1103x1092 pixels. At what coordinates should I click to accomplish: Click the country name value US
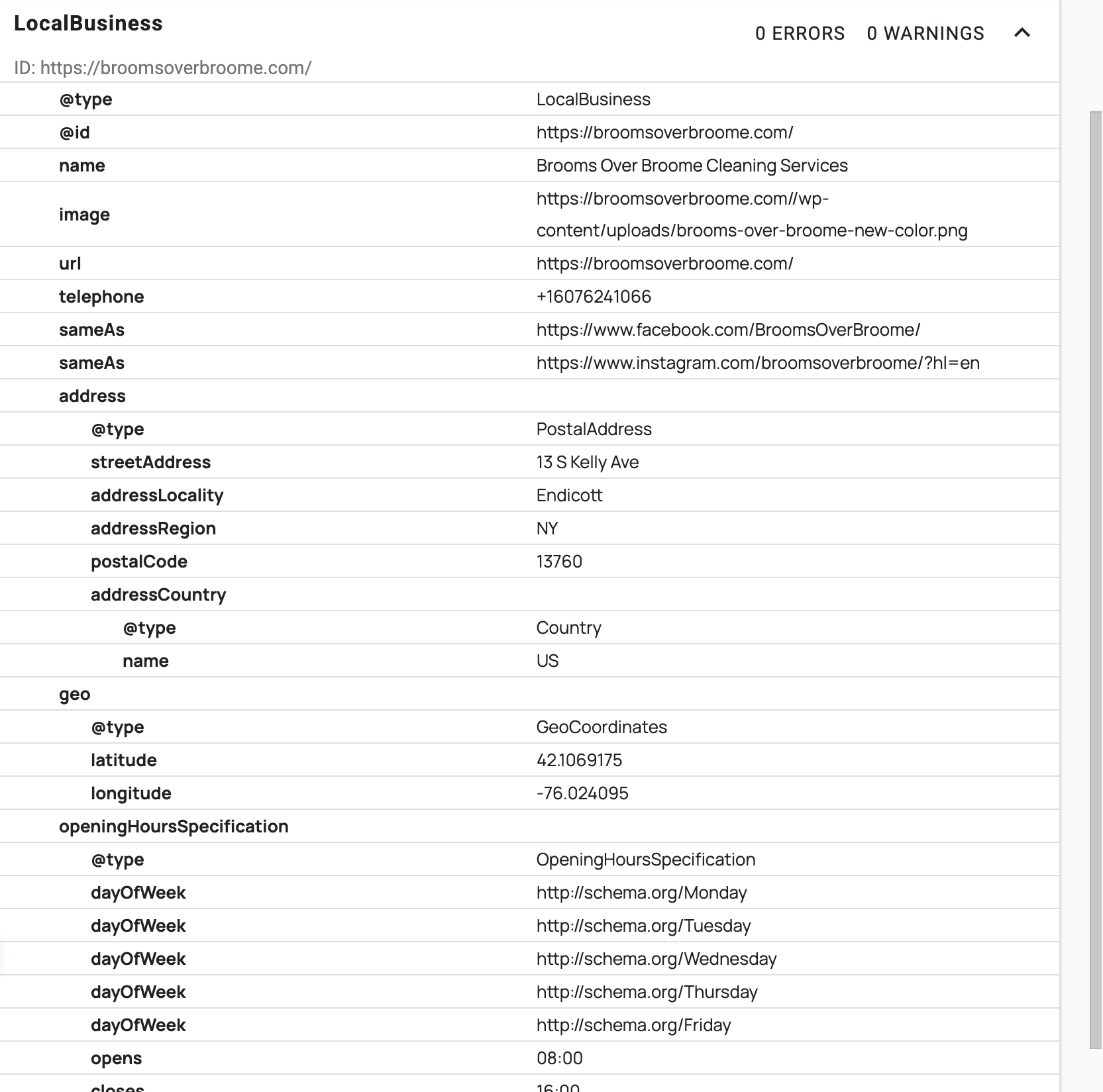pyautogui.click(x=547, y=661)
